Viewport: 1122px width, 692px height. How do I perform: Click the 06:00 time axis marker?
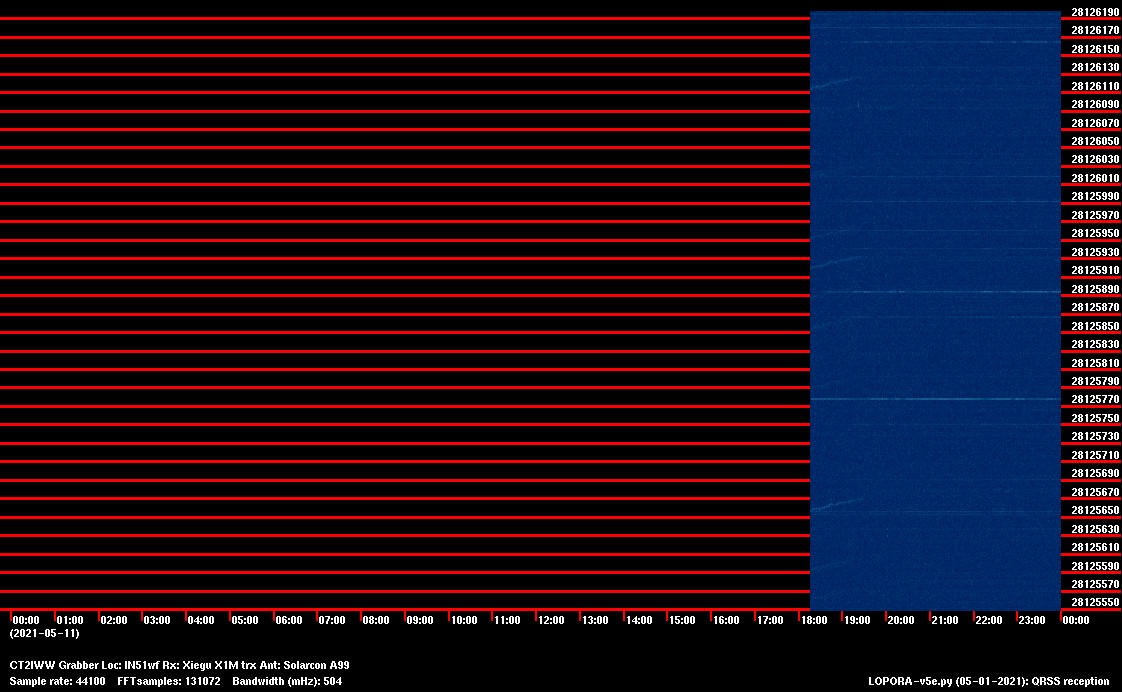click(x=289, y=620)
